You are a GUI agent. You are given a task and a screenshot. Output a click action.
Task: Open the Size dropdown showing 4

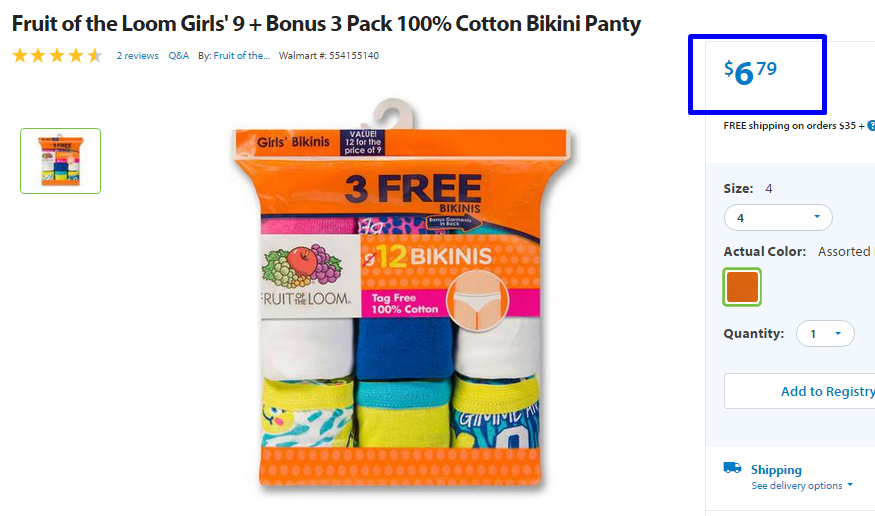pos(778,218)
